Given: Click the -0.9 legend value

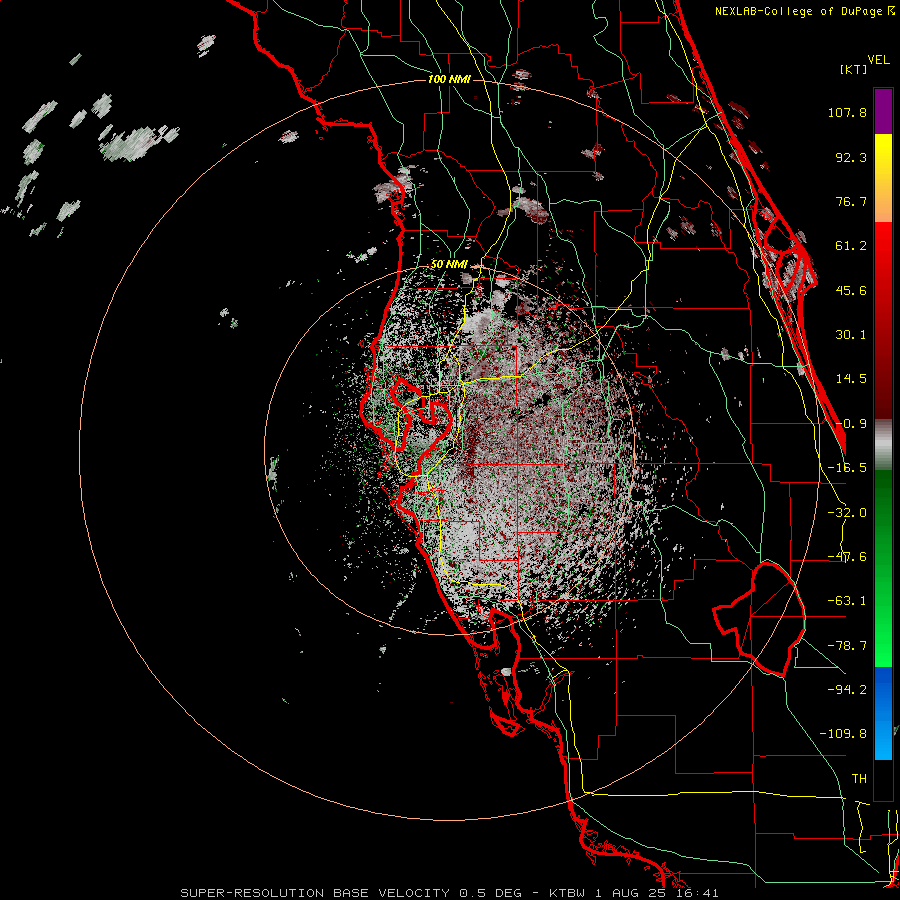Looking at the screenshot, I should [851, 424].
